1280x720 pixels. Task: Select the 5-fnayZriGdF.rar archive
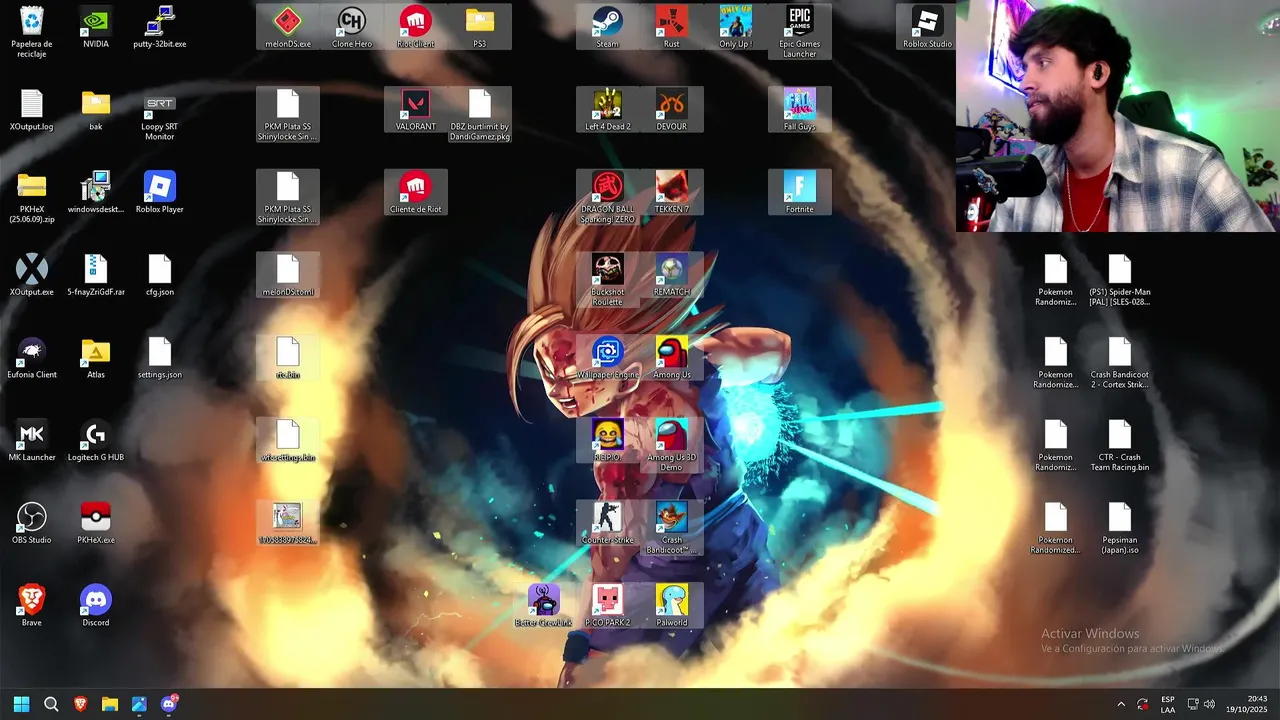[96, 275]
